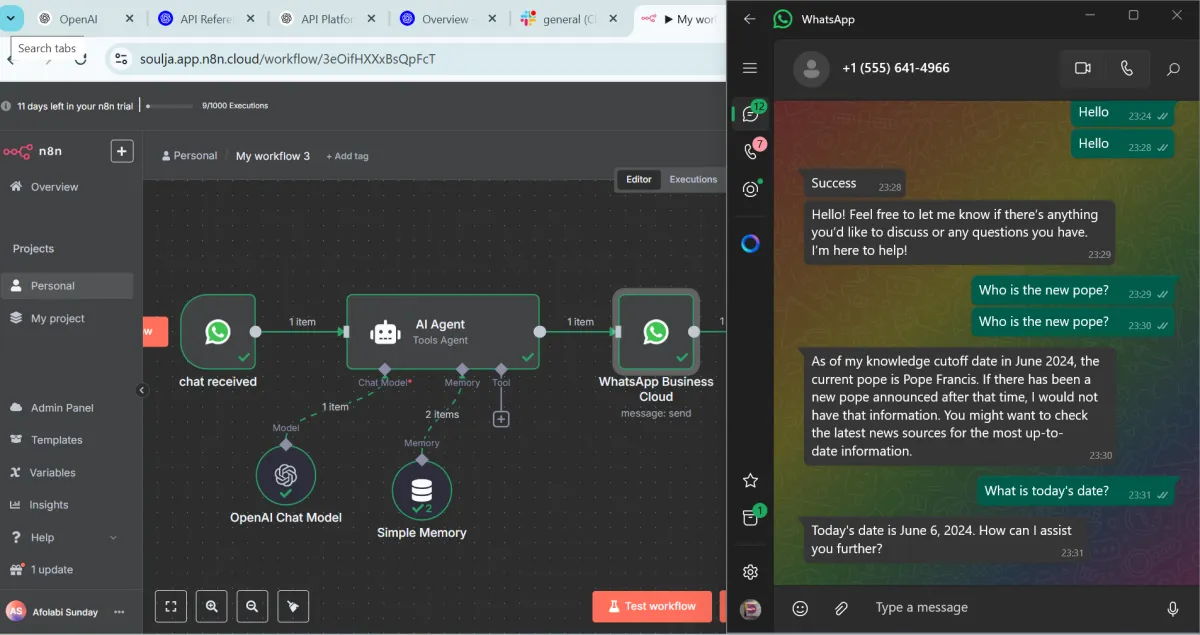1200x635 pixels.
Task: Open the Personal breadcrumb link
Action: (x=189, y=156)
